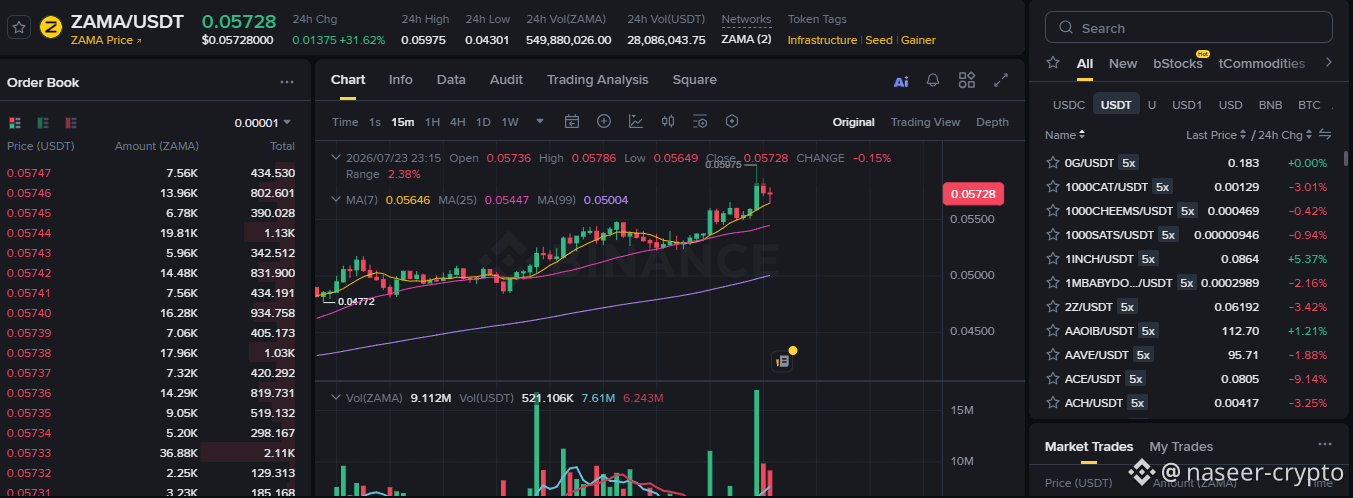Open the favorites star tab in market list
The height and width of the screenshot is (498, 1353).
click(x=1053, y=63)
